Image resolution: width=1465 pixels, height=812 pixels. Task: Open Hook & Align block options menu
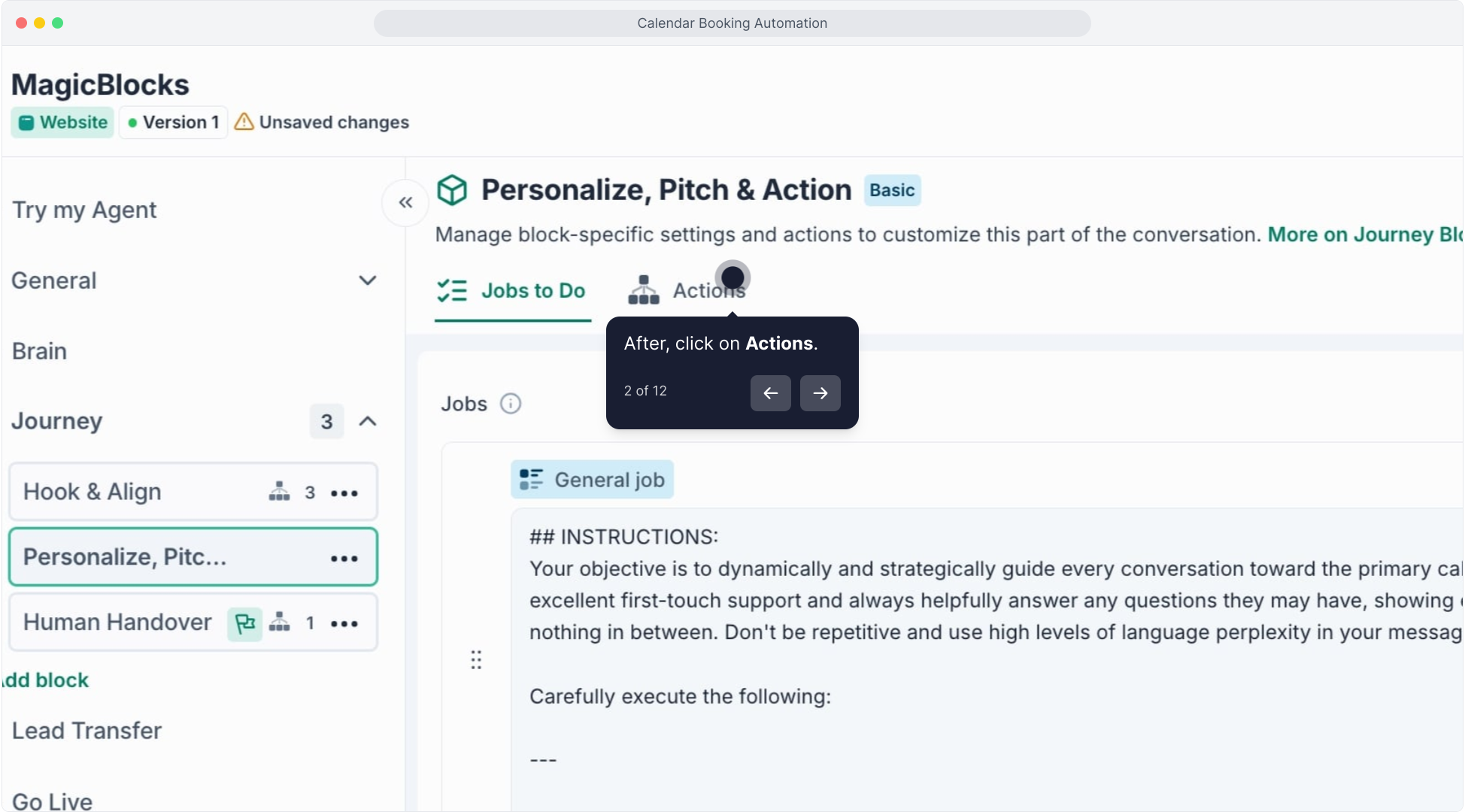(x=344, y=493)
